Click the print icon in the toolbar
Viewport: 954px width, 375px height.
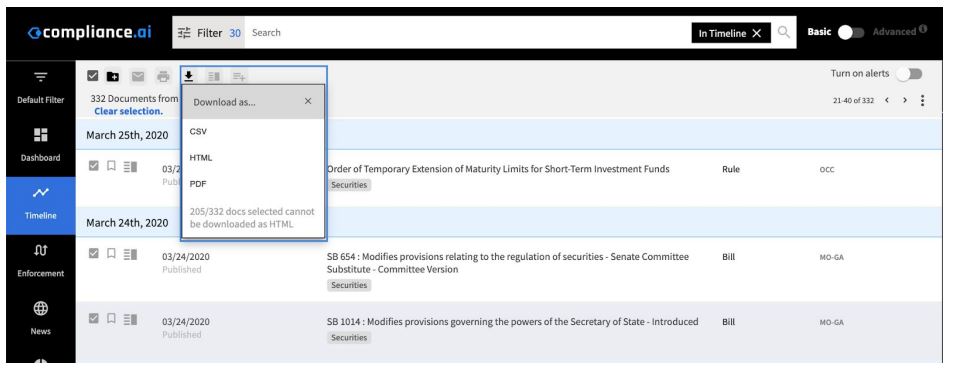163,76
